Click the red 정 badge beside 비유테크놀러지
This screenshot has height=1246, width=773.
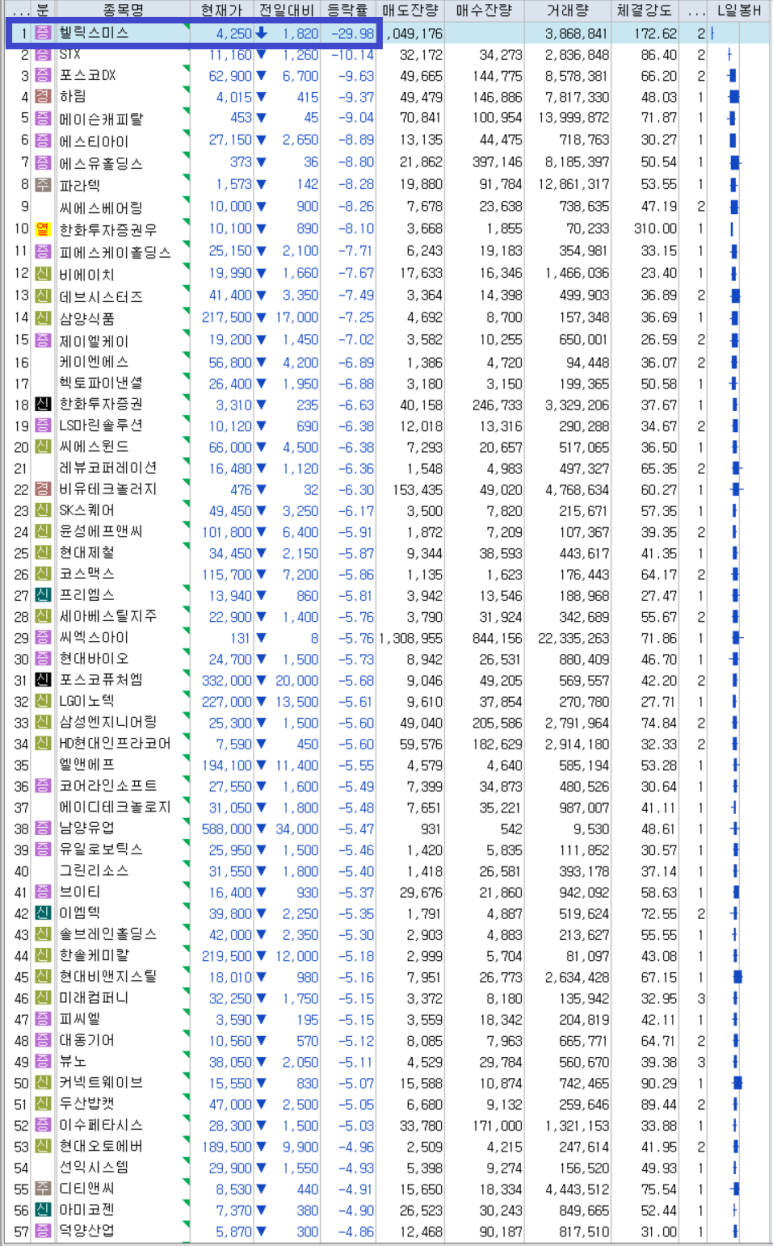(42, 489)
